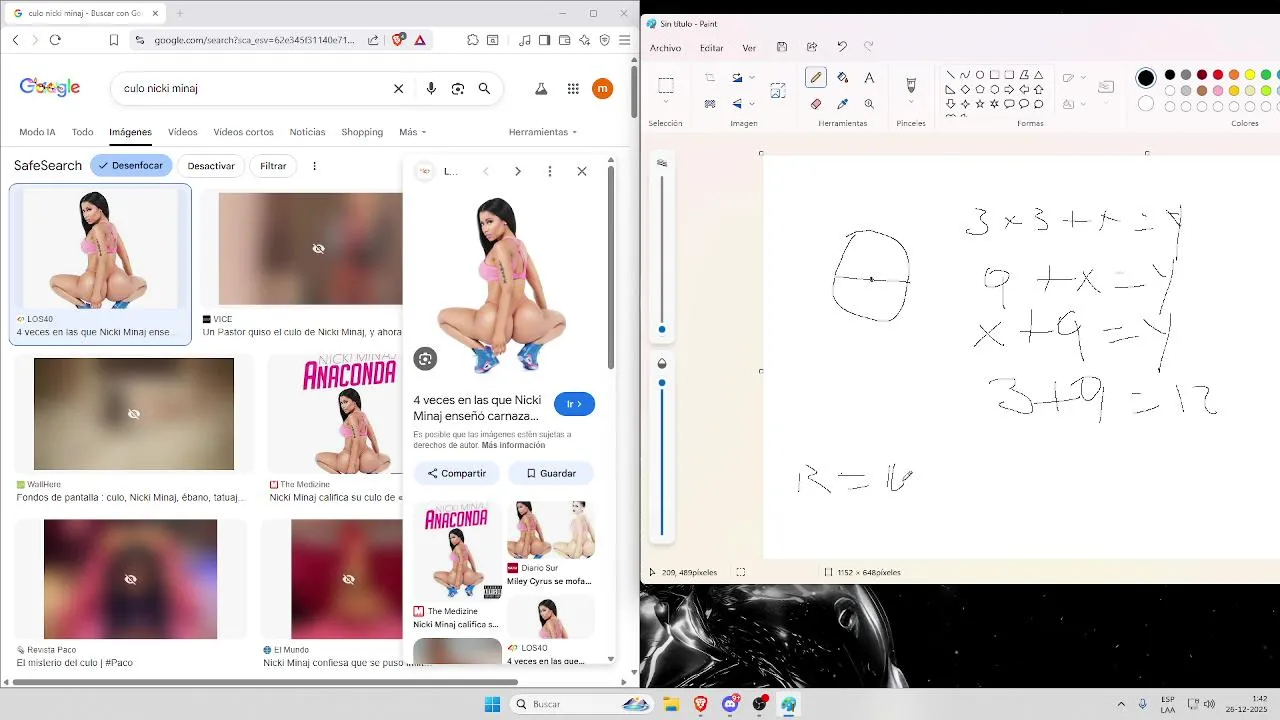Open the Google apps grid

573,88
